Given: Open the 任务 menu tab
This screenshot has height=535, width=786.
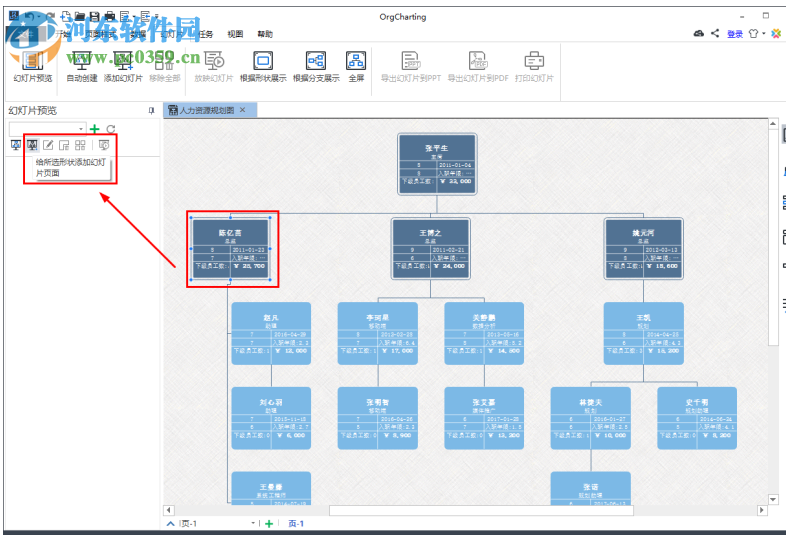Looking at the screenshot, I should [x=206, y=34].
